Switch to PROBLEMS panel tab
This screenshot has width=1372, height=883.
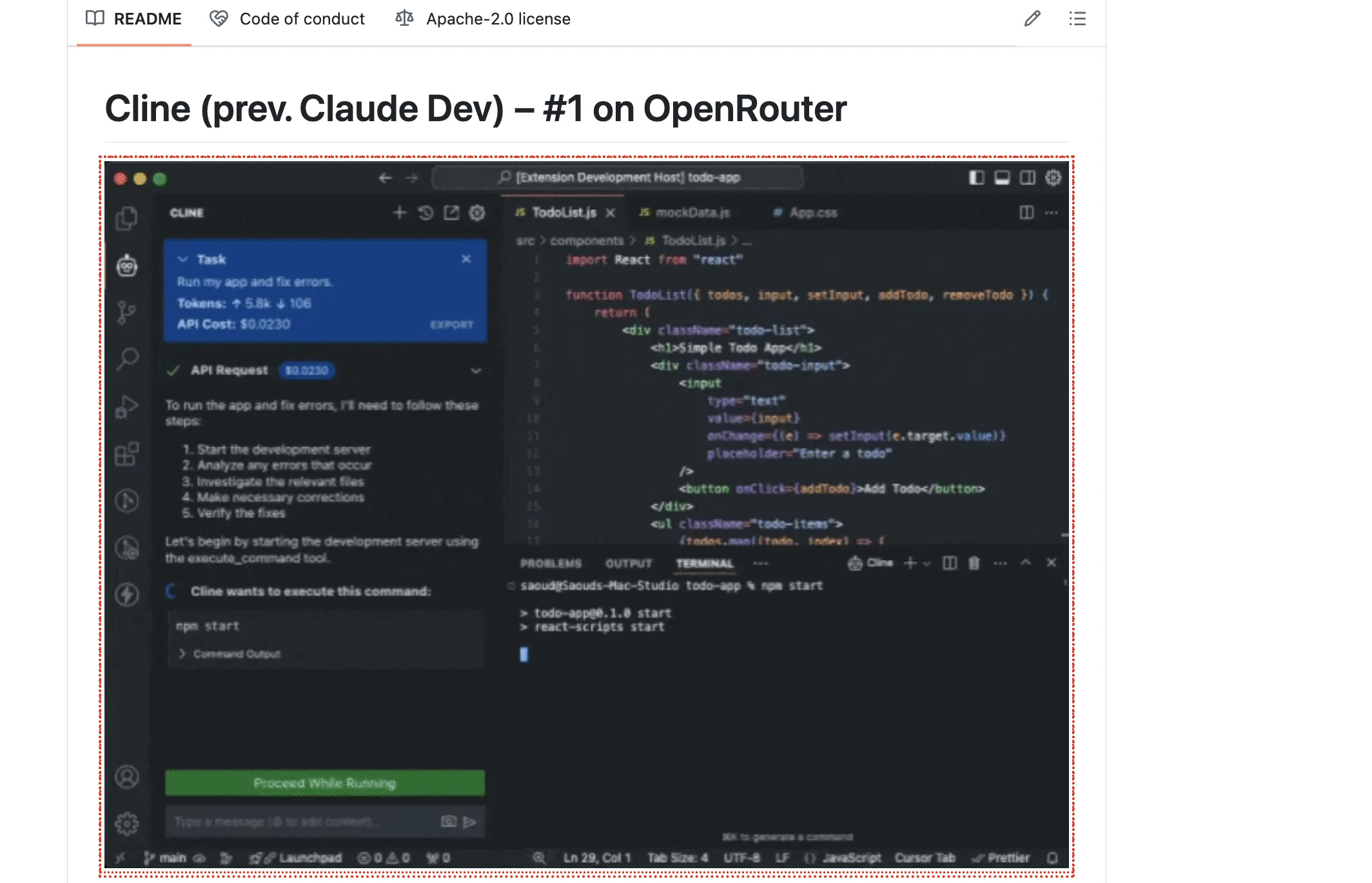(551, 563)
